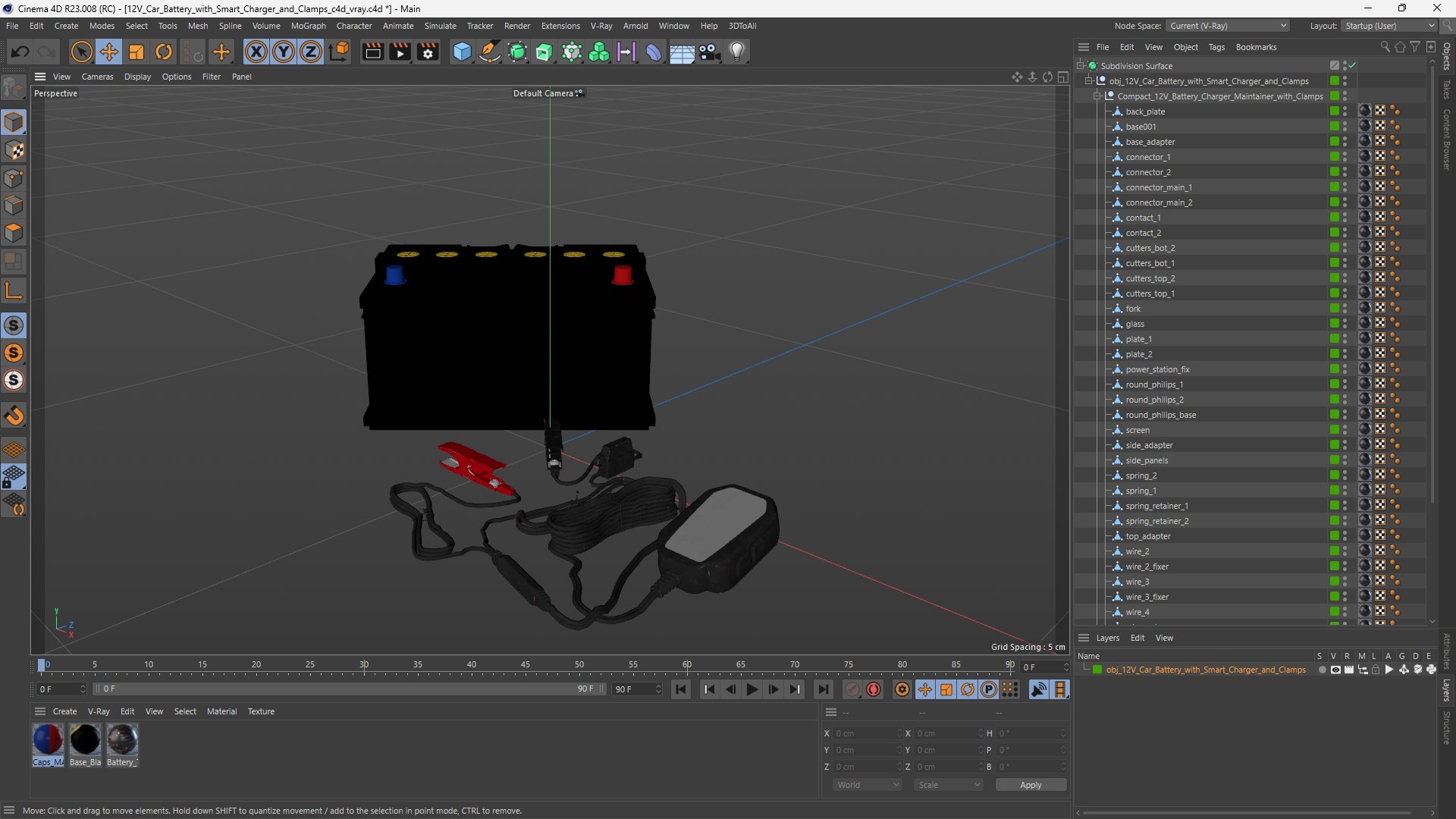Open the Scale mode dropdown
This screenshot has width=1456, height=819.
[949, 785]
